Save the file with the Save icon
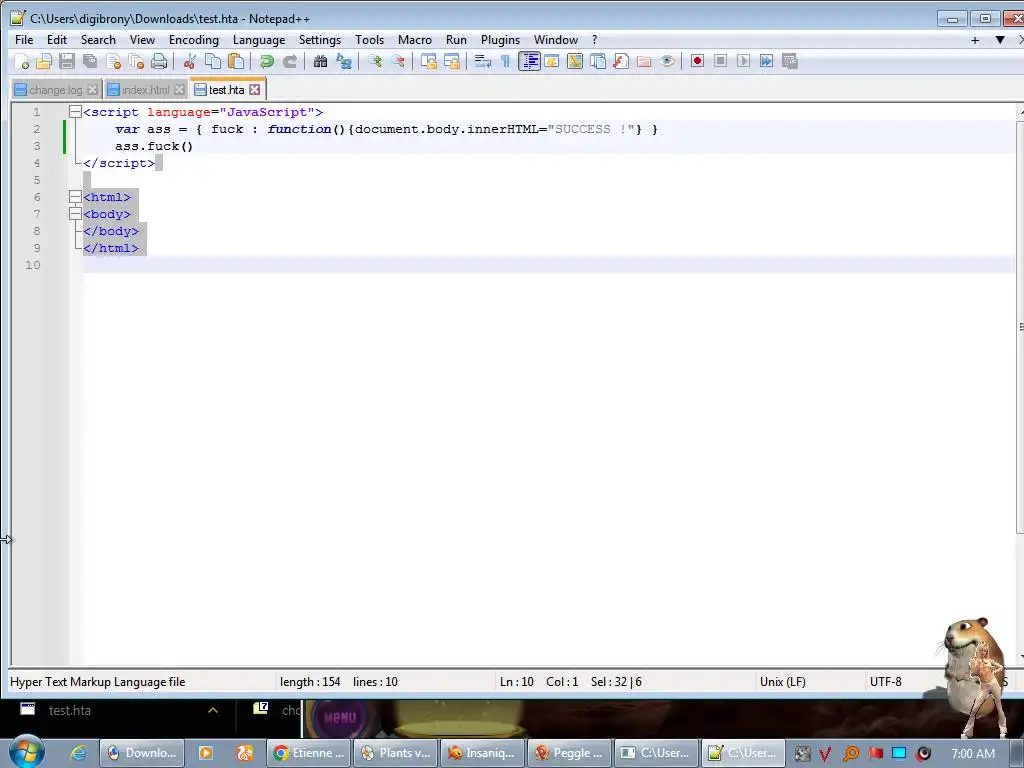 [x=67, y=61]
